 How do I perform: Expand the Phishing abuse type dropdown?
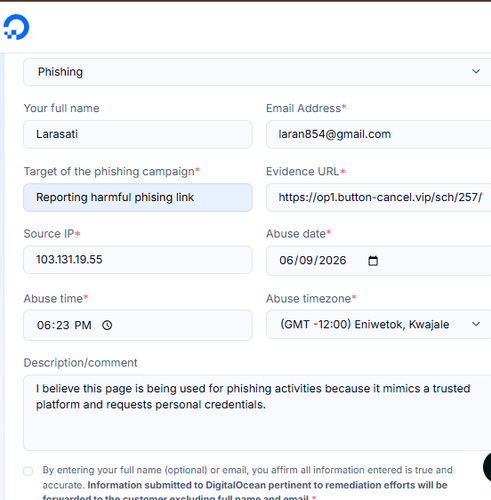[257, 72]
